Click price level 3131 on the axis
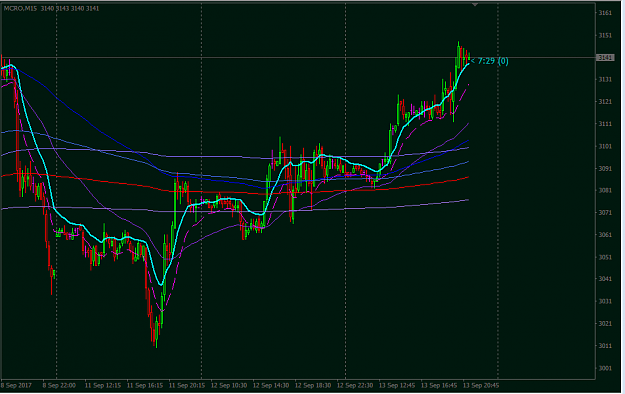This screenshot has width=625, height=394. (605, 80)
